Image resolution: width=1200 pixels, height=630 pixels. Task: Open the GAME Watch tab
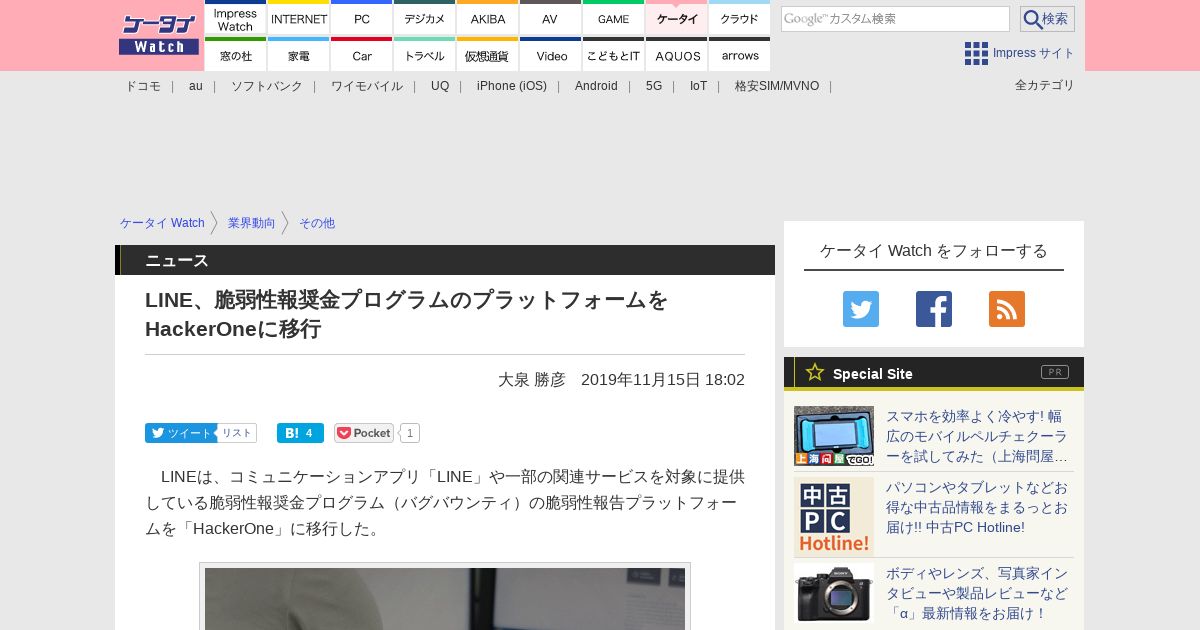pos(614,18)
